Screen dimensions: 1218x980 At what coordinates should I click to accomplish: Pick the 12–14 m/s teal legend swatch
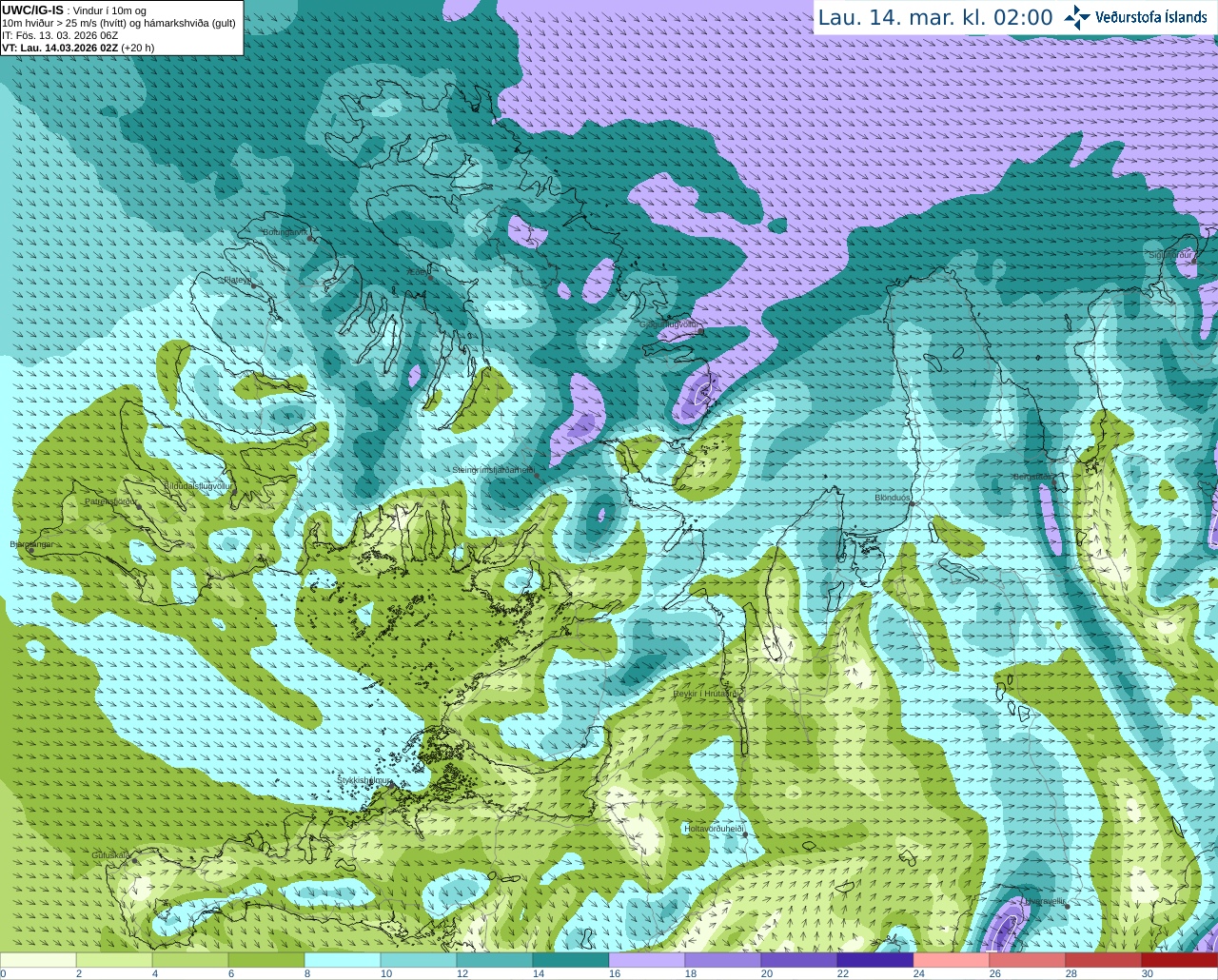(x=495, y=960)
